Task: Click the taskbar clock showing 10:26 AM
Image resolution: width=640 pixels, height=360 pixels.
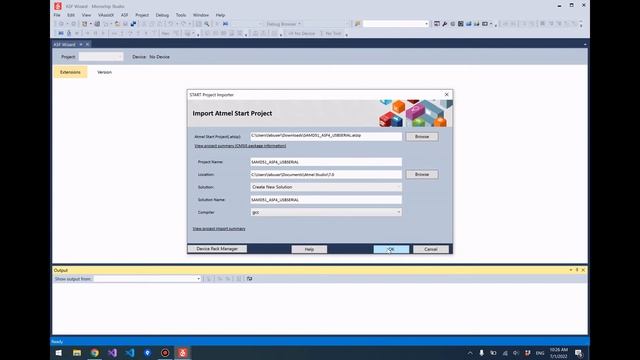Action: point(558,353)
